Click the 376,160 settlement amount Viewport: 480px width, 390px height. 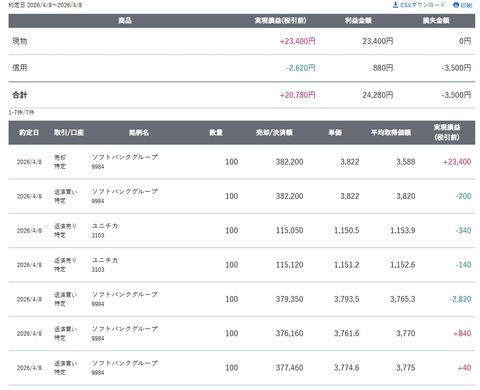289,334
